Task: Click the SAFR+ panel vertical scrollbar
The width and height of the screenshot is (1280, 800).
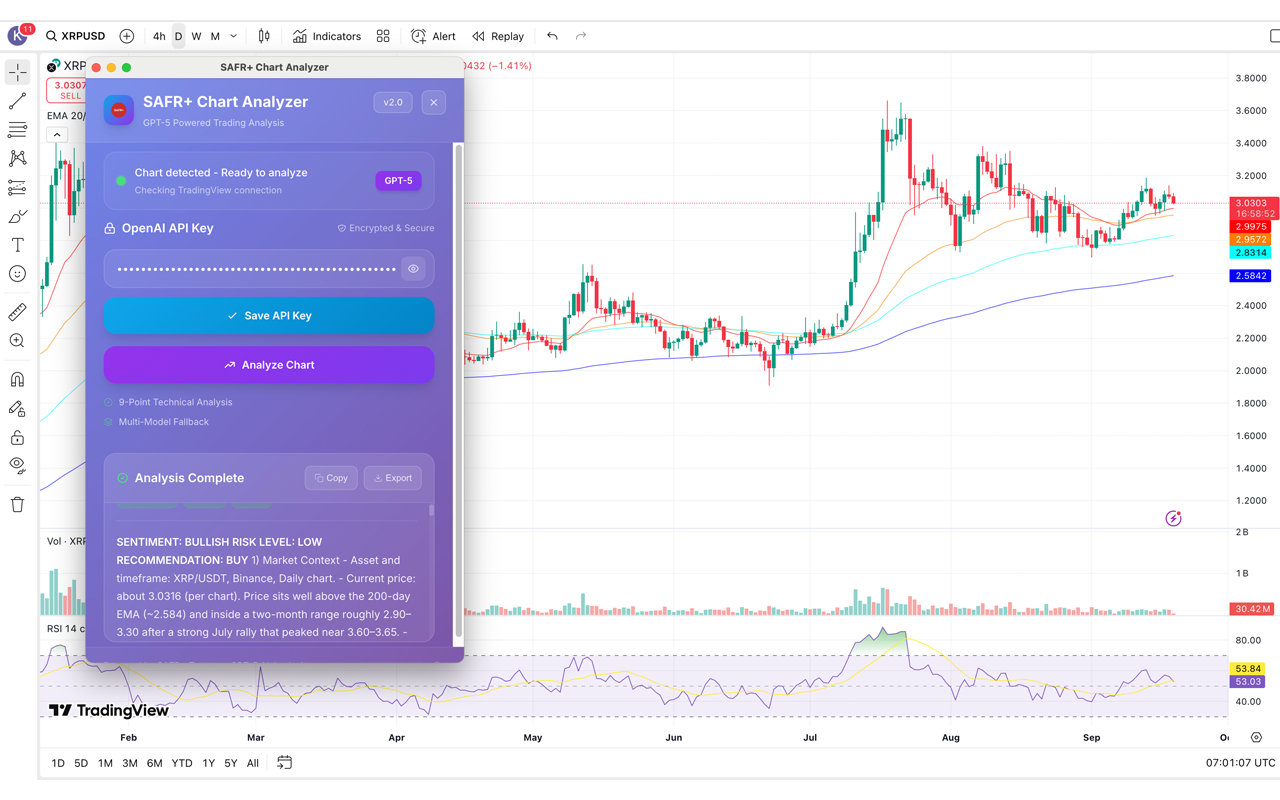Action: click(x=459, y=390)
